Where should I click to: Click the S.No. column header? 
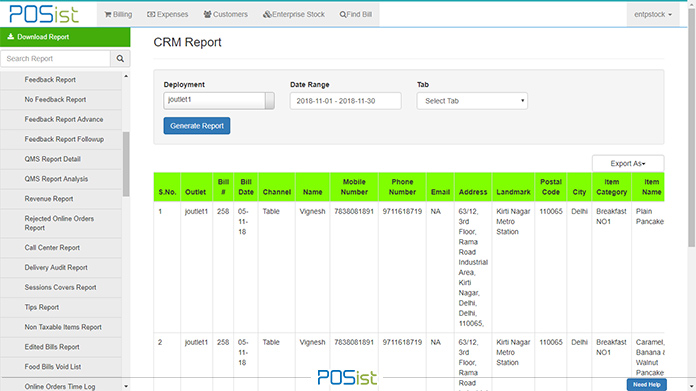tap(167, 187)
